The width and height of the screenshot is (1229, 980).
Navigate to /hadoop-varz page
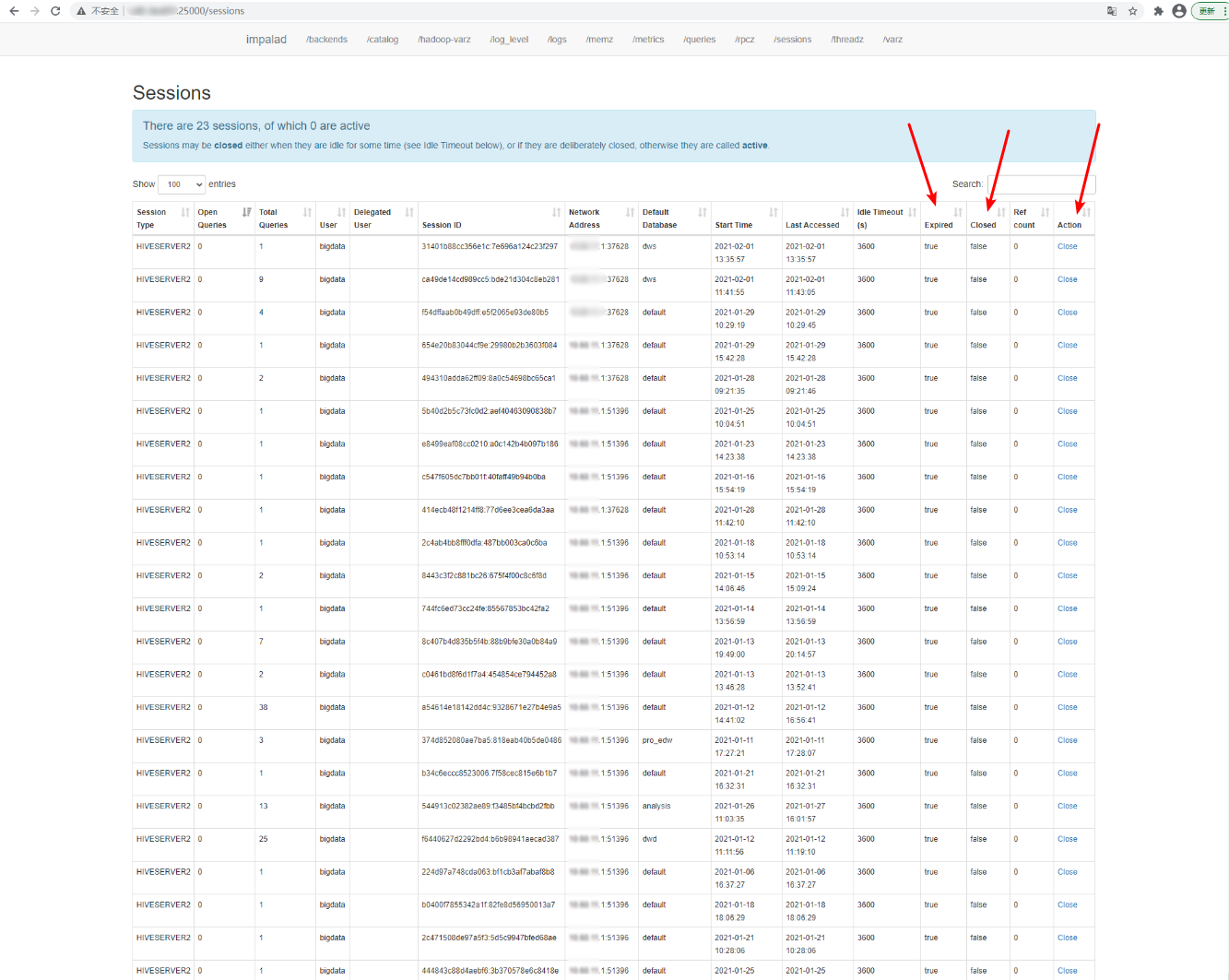pos(444,40)
